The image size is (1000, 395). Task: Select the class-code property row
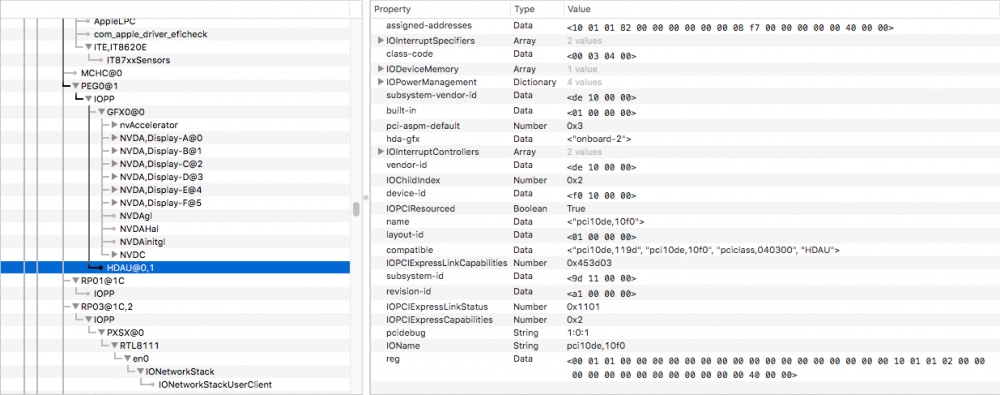click(x=686, y=55)
